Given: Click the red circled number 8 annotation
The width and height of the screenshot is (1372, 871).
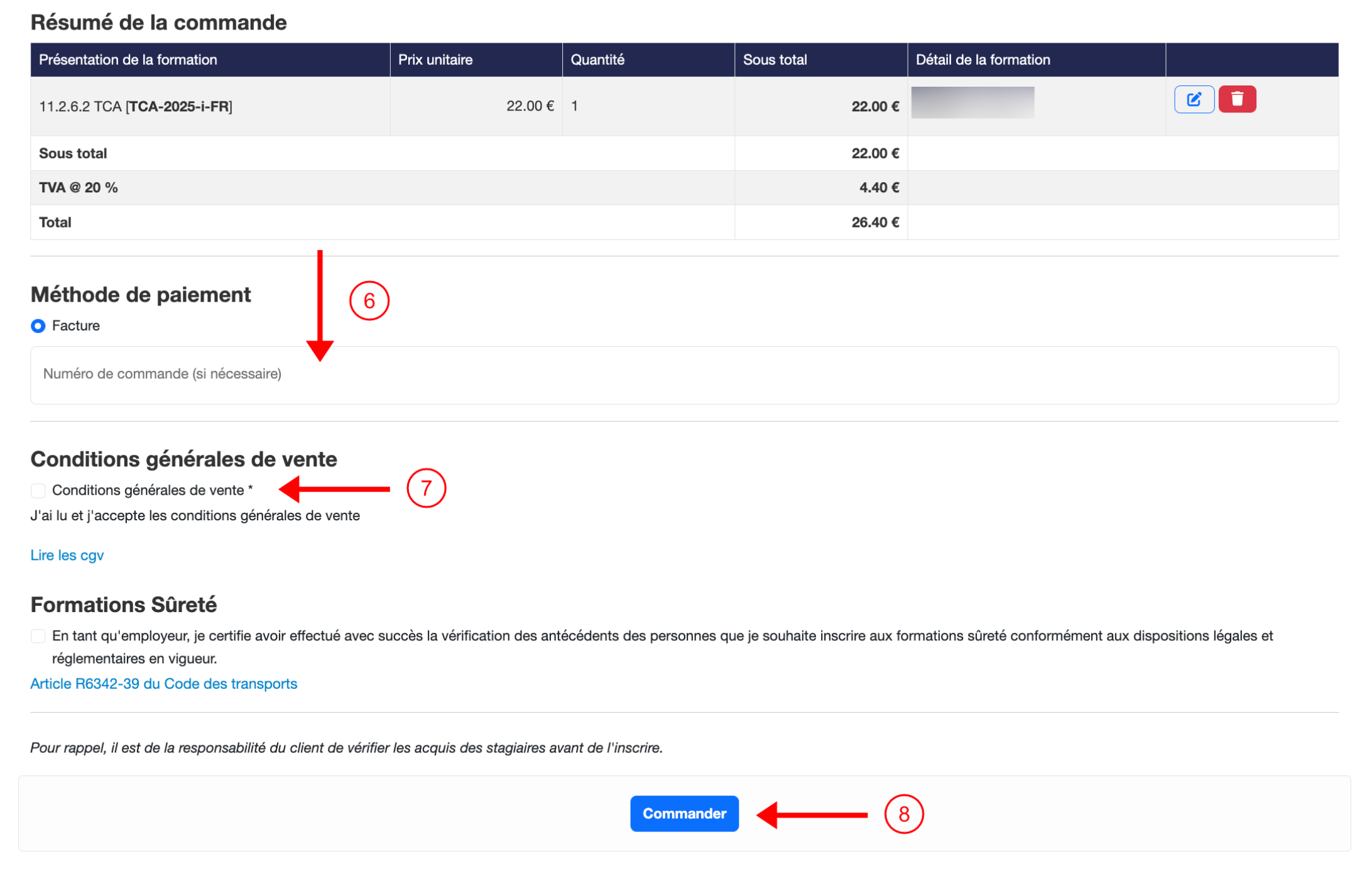Looking at the screenshot, I should (x=903, y=814).
